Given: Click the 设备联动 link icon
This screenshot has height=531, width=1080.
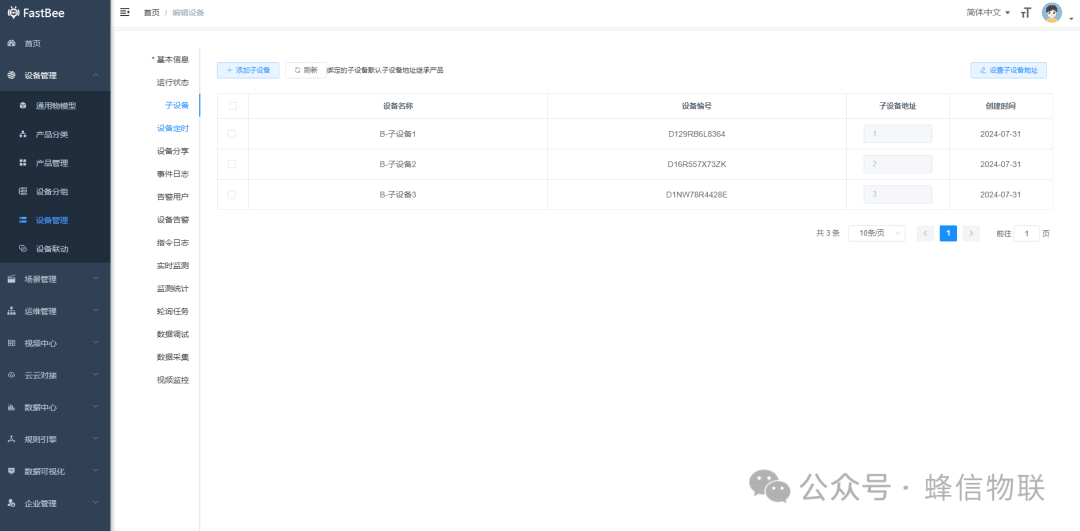Looking at the screenshot, I should [x=23, y=249].
